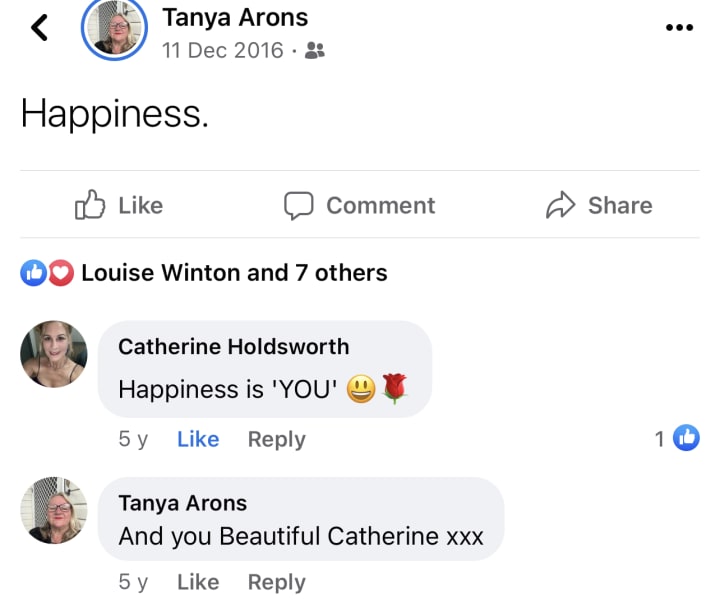Screen dimensions: 720x608
Task: Tap Tanya Arons' avatar next to her comment
Action: (x=54, y=510)
